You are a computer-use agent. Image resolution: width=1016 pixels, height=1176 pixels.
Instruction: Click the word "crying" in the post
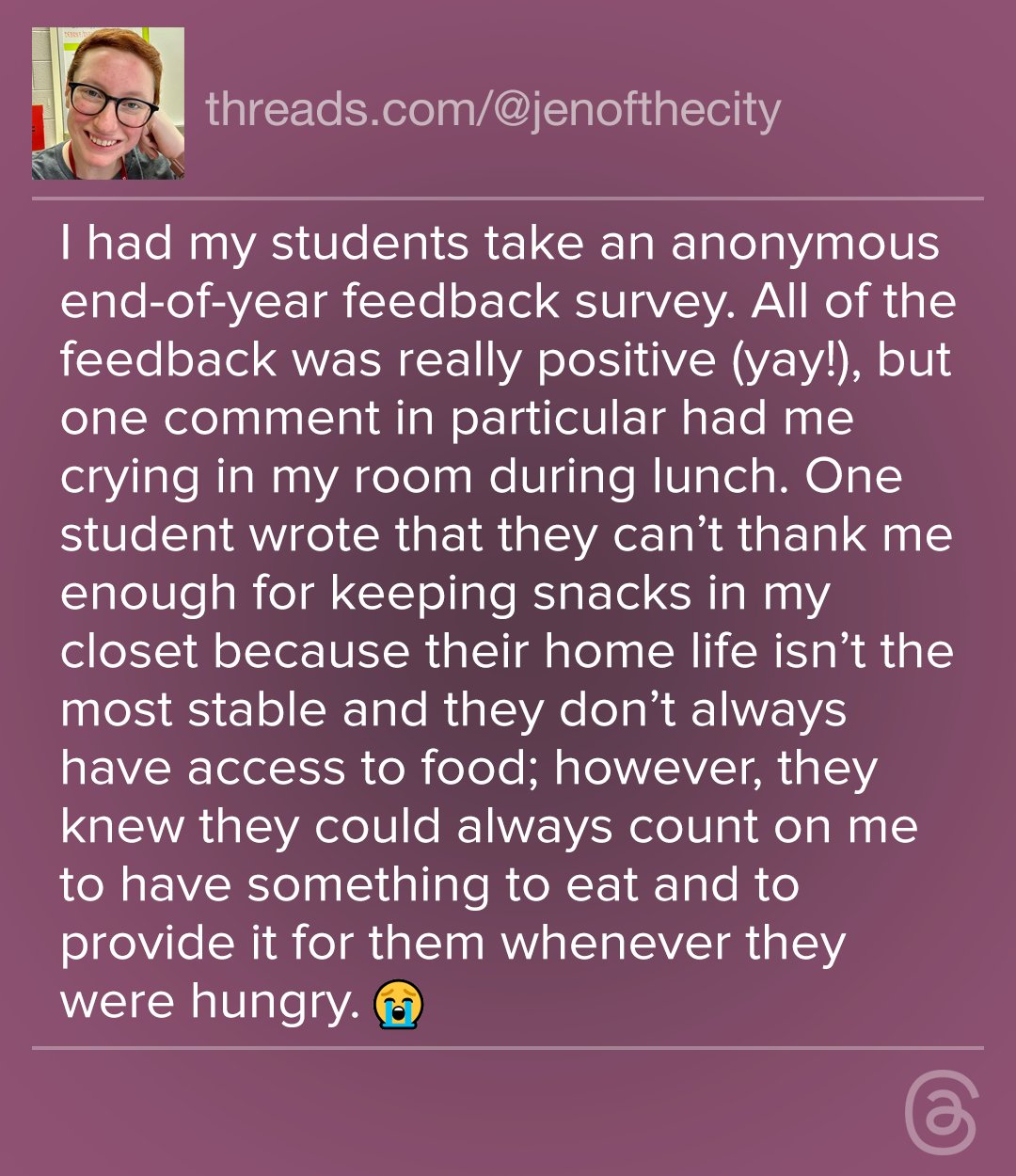pyautogui.click(x=130, y=478)
